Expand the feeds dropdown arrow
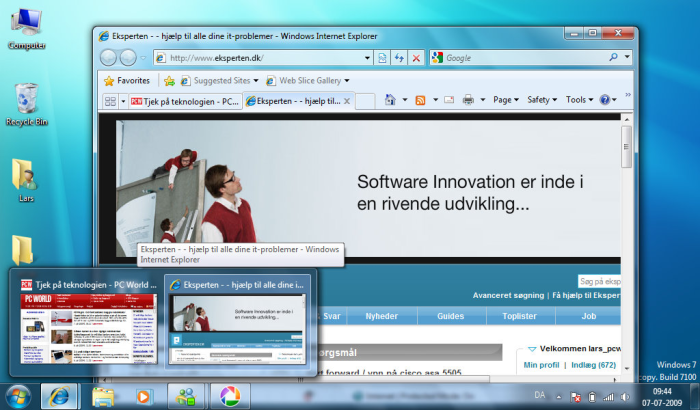This screenshot has width=700, height=410. (435, 100)
